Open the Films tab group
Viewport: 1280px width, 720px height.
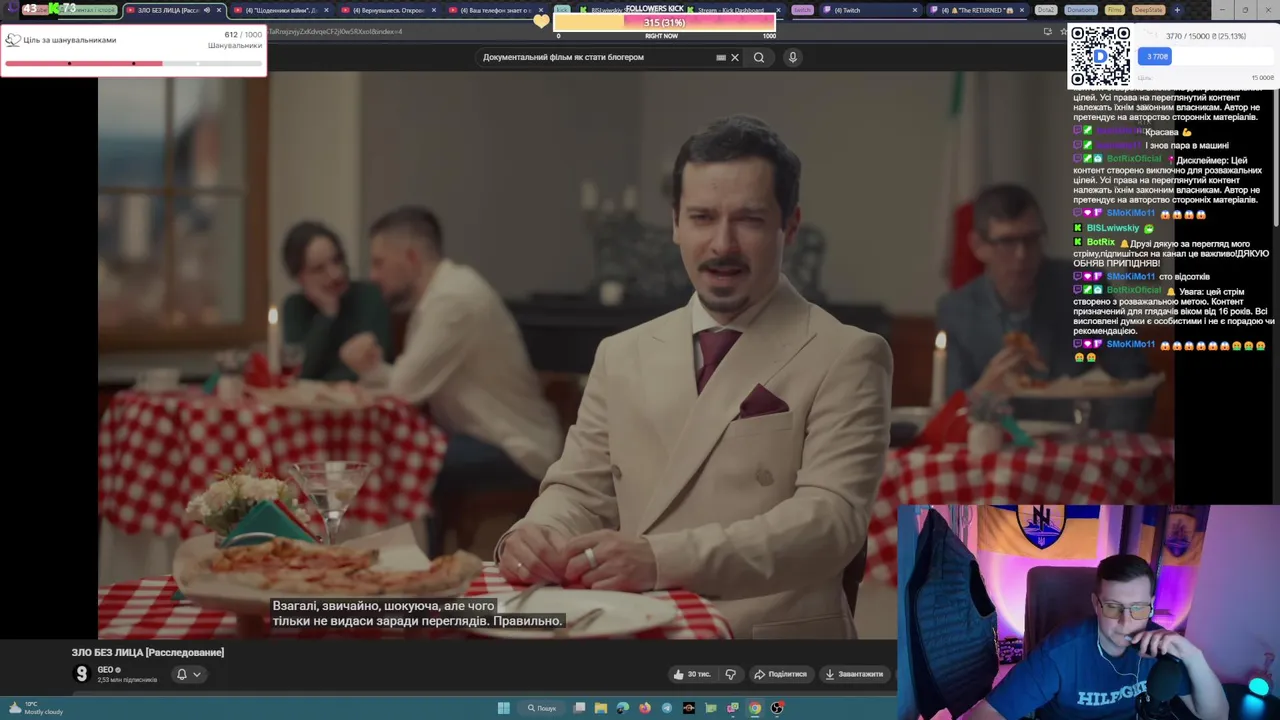click(1115, 10)
